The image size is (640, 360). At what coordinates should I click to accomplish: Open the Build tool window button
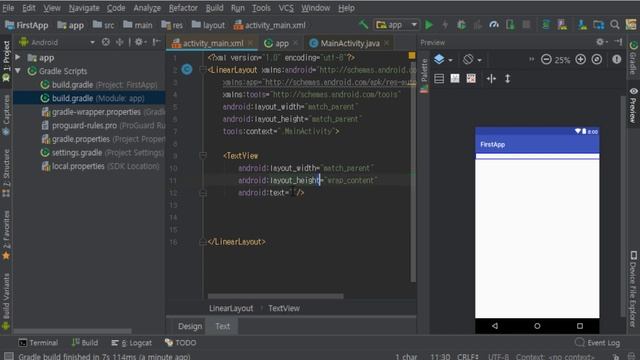[85, 342]
